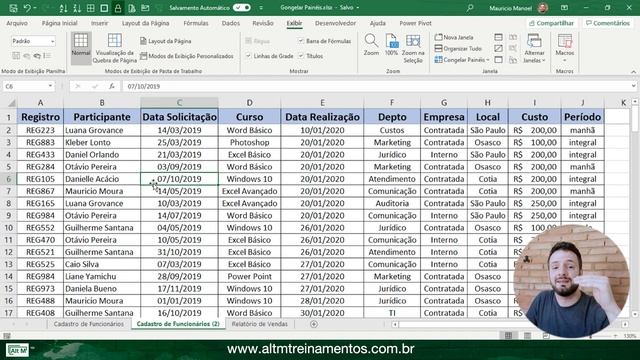The width and height of the screenshot is (640, 360).
Task: Expand the formula bar chevron
Action: click(x=633, y=86)
